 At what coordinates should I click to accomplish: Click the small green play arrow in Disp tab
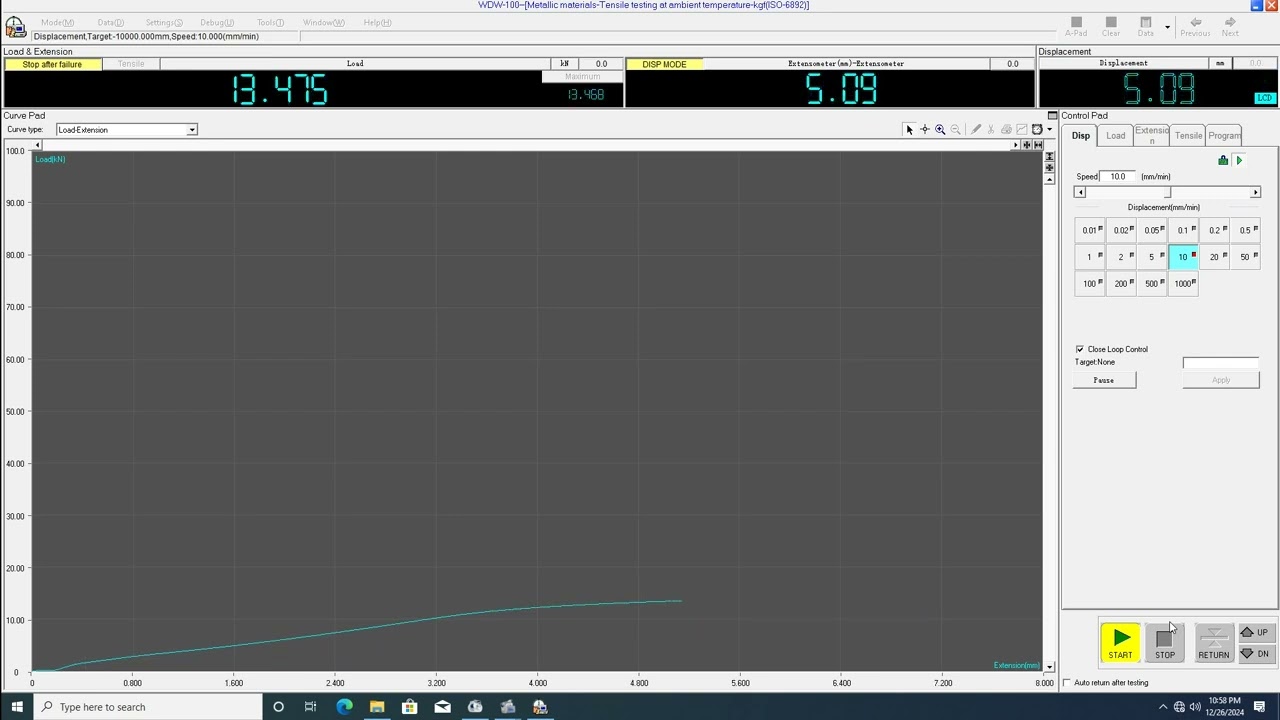click(x=1239, y=160)
